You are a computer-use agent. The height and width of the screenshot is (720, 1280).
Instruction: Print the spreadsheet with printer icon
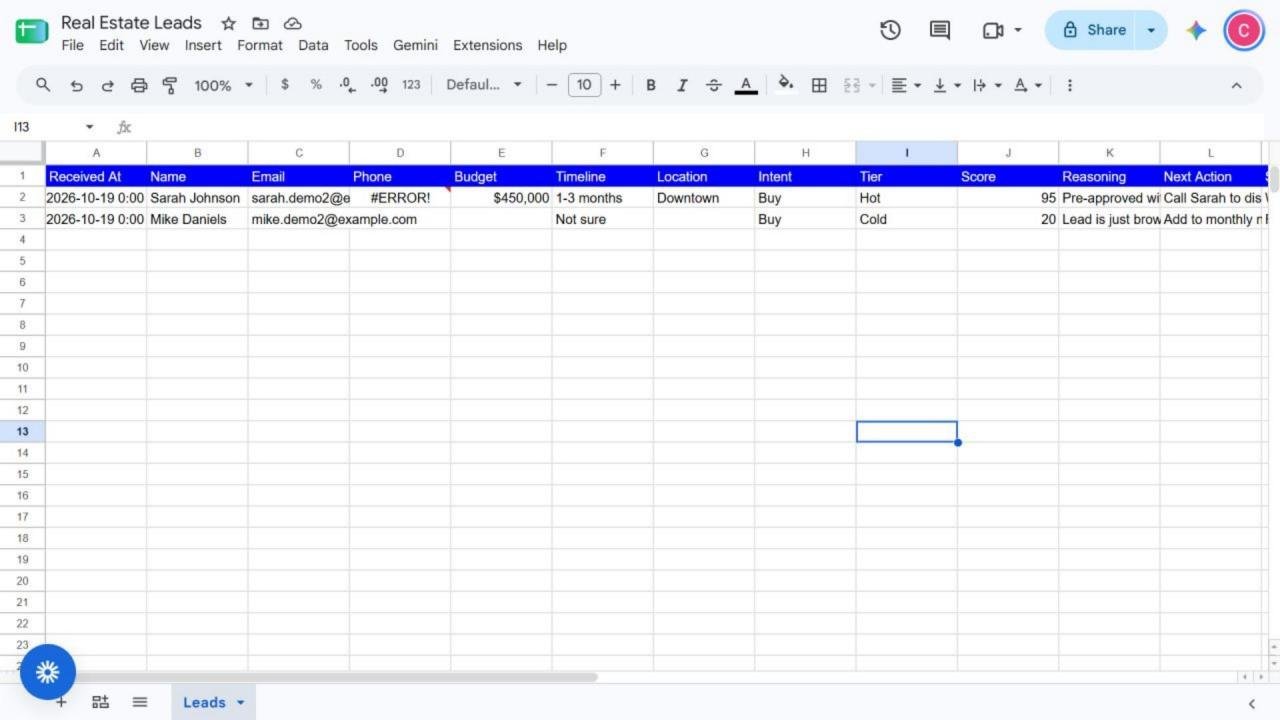[x=139, y=85]
